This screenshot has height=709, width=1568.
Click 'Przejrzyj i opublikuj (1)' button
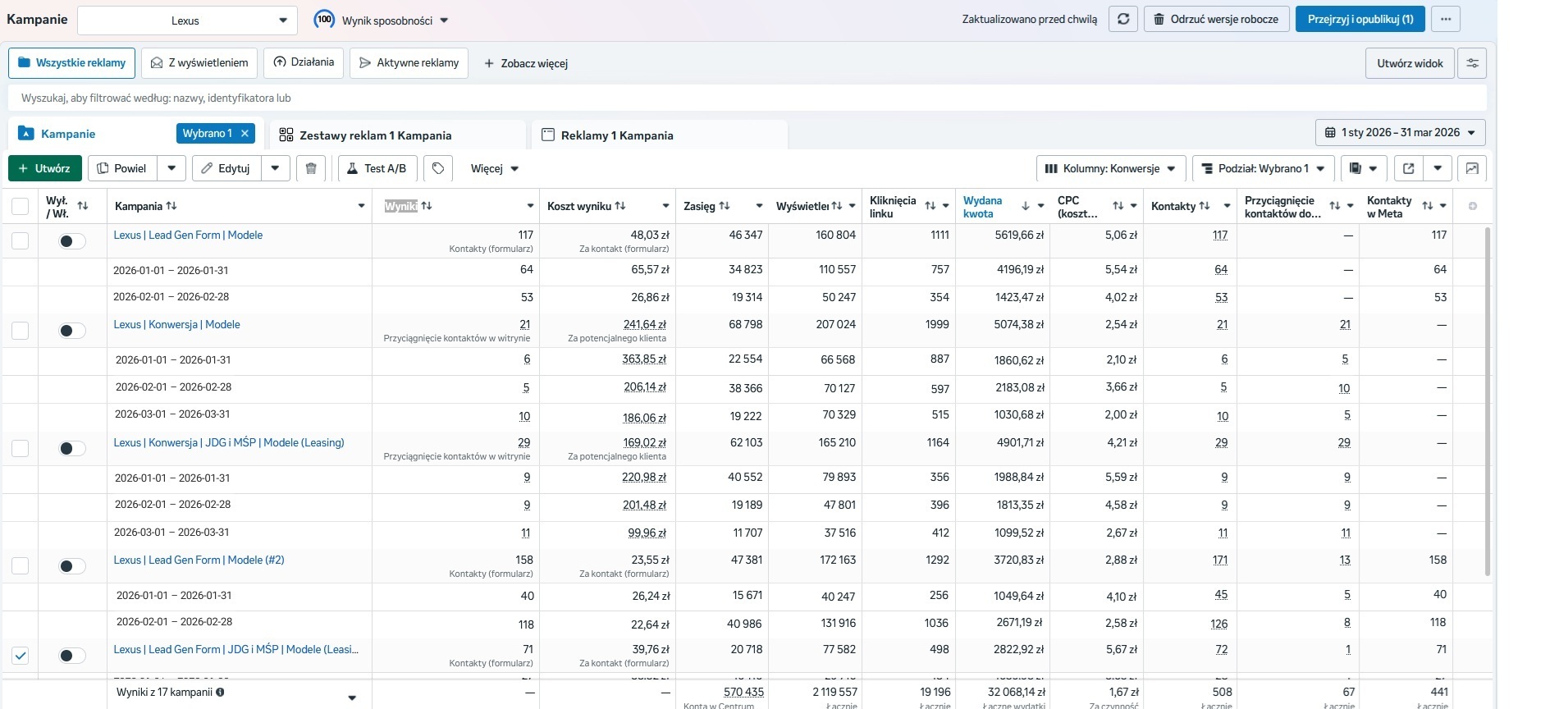point(1360,19)
